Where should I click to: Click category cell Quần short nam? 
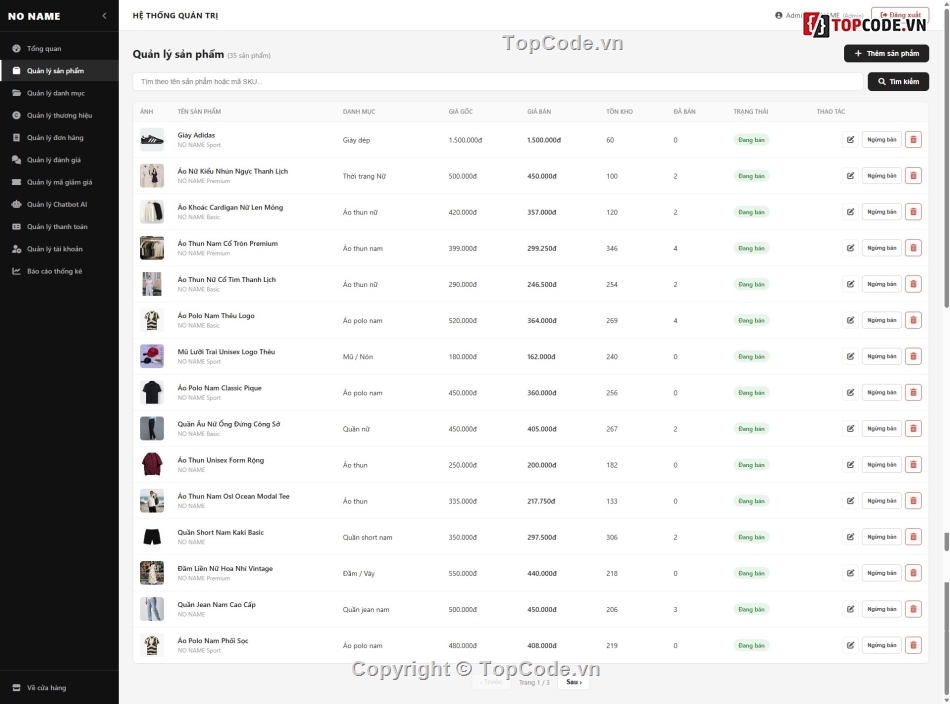pyautogui.click(x=367, y=537)
